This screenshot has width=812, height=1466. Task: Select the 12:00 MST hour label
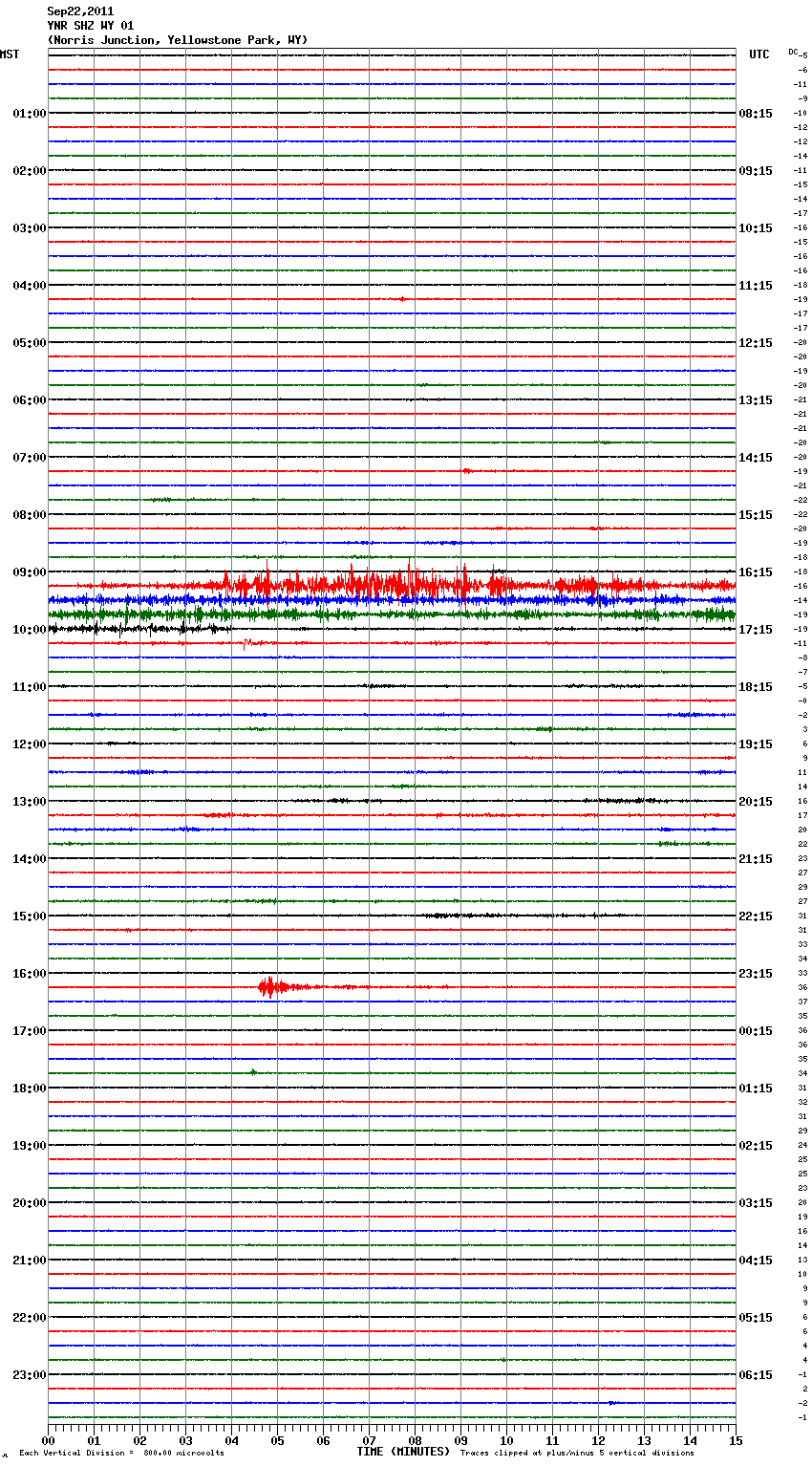point(30,744)
